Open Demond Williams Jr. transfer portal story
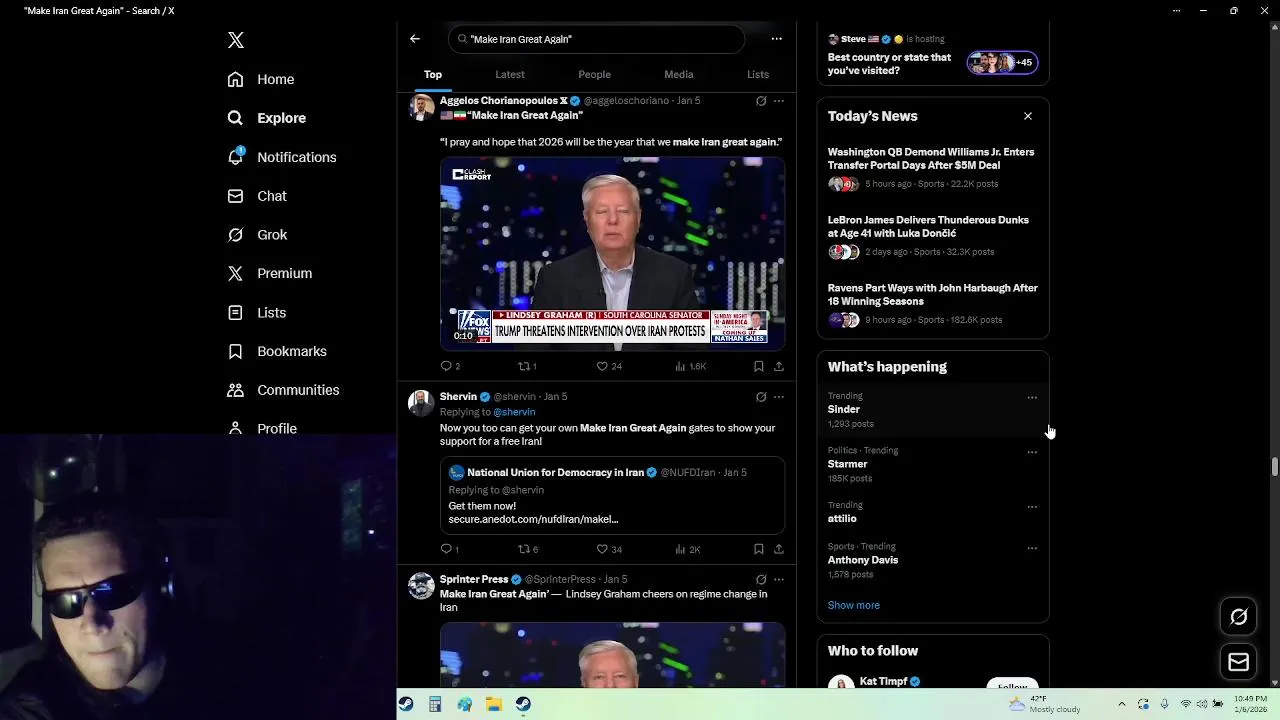 tap(933, 168)
